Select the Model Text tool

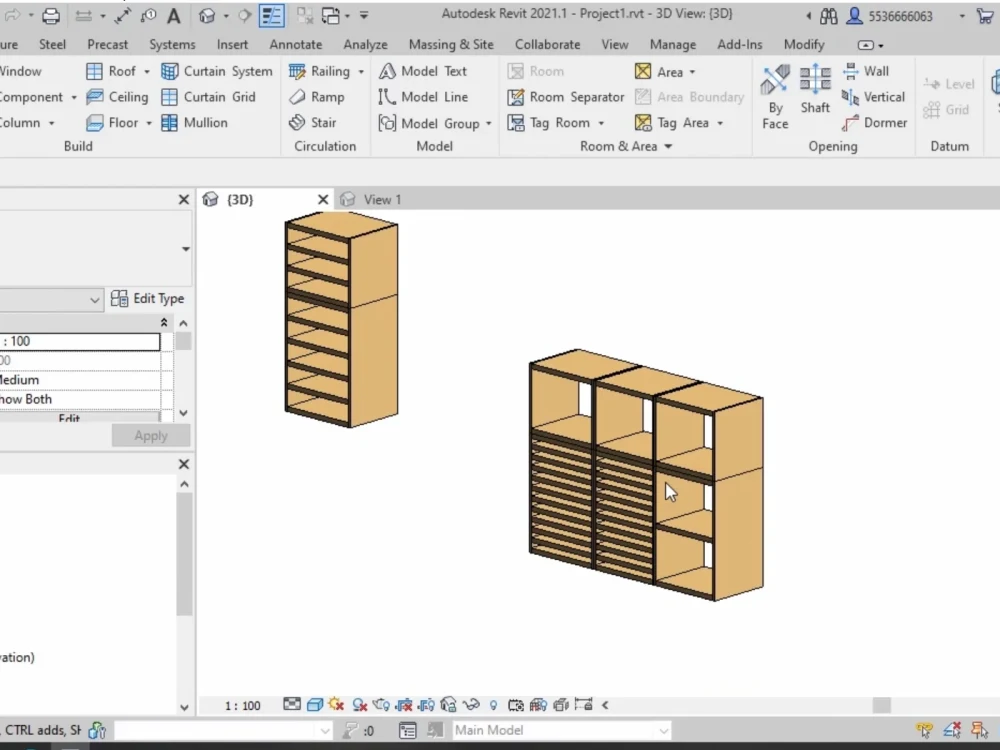(x=423, y=71)
